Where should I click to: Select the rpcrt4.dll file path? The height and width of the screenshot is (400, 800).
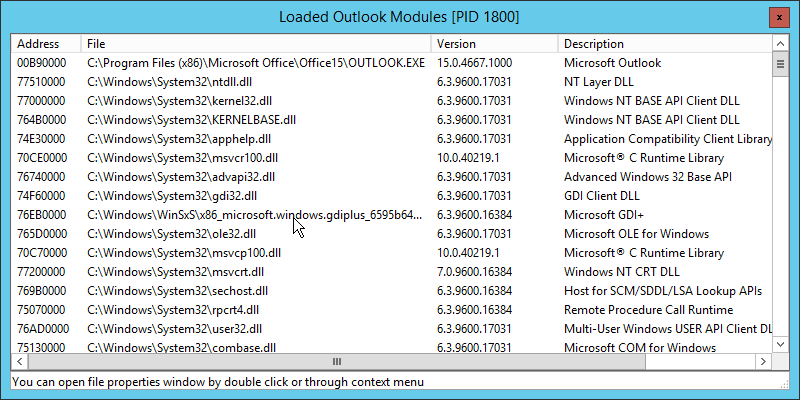coord(173,310)
